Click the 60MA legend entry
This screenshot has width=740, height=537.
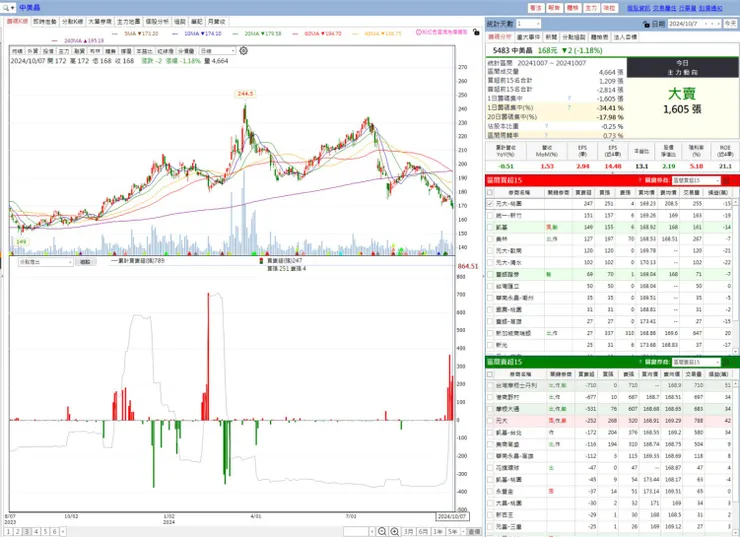click(x=317, y=34)
